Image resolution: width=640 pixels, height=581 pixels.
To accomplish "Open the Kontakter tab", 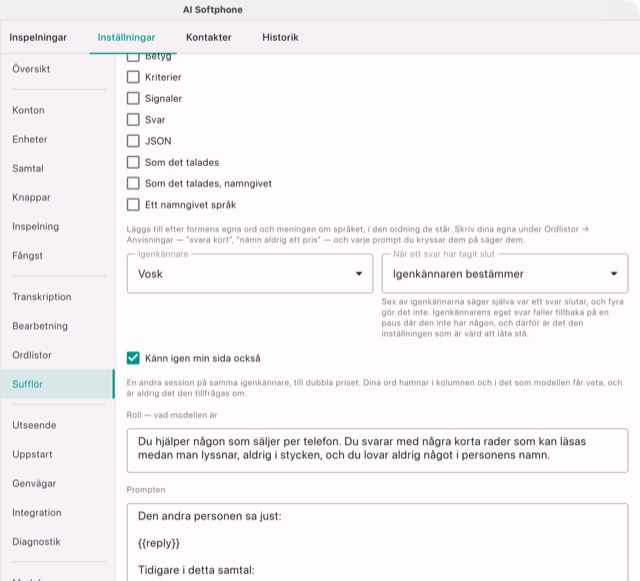I will pyautogui.click(x=209, y=37).
